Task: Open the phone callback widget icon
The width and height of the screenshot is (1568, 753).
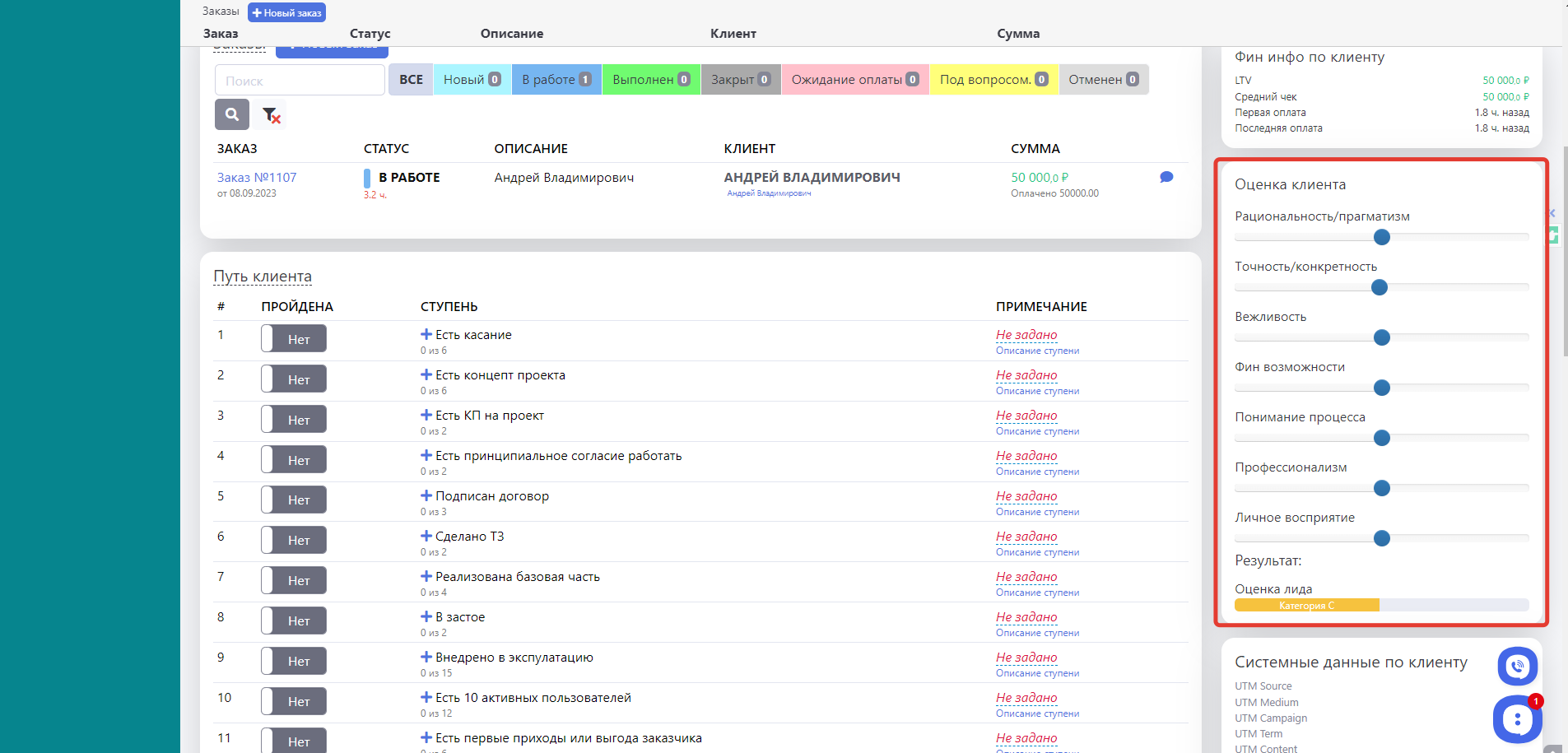Action: (x=1517, y=666)
